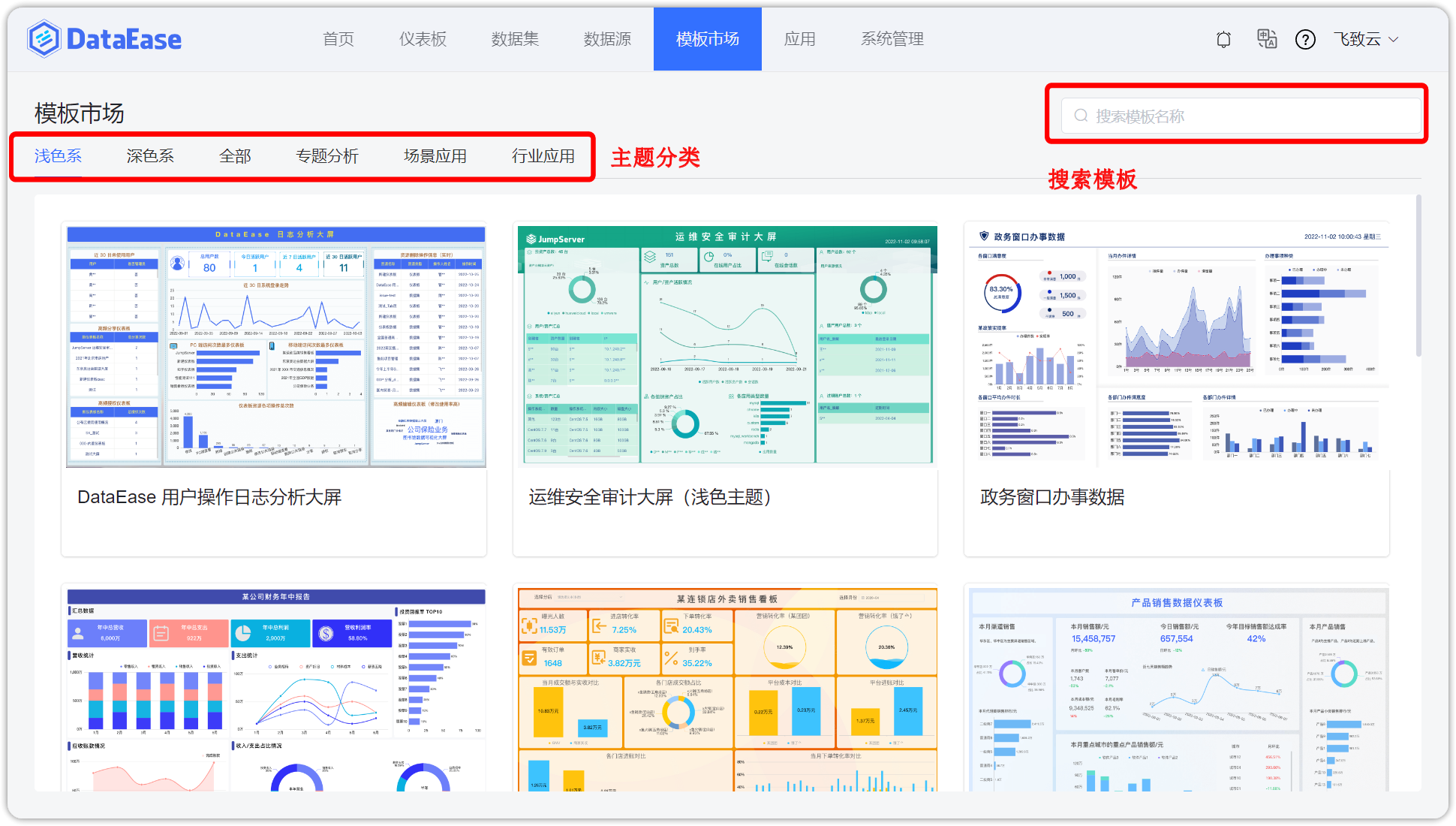Click the language translation icon
The width and height of the screenshot is (1456, 826).
tap(1267, 39)
